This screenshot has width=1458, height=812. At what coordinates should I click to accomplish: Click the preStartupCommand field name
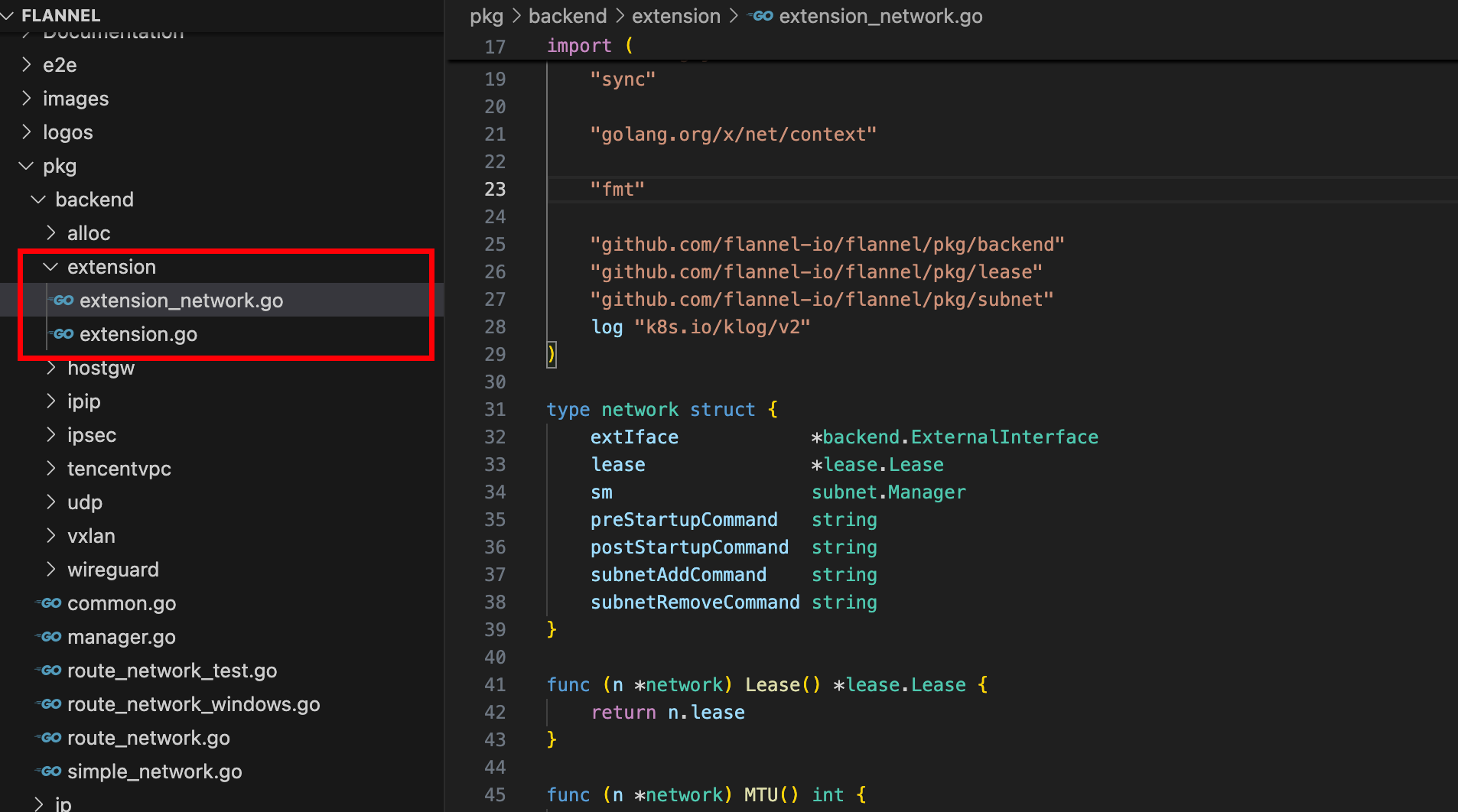[x=684, y=519]
